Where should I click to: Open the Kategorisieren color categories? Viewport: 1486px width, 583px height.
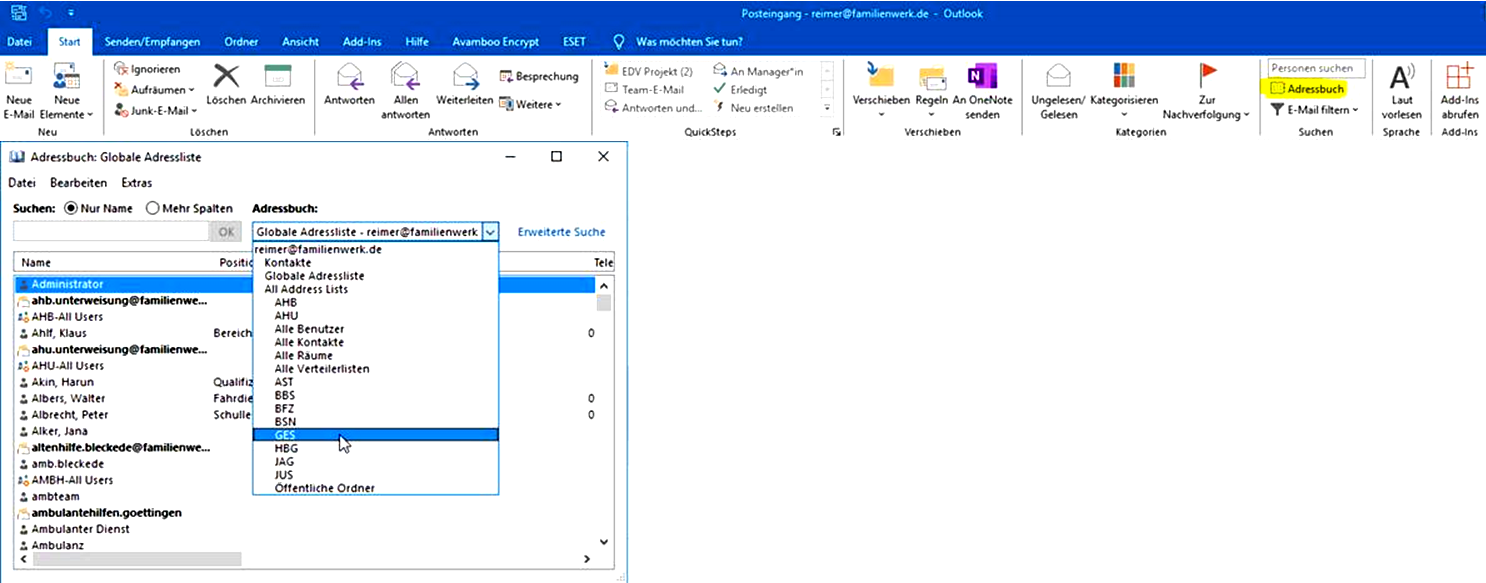[1124, 90]
